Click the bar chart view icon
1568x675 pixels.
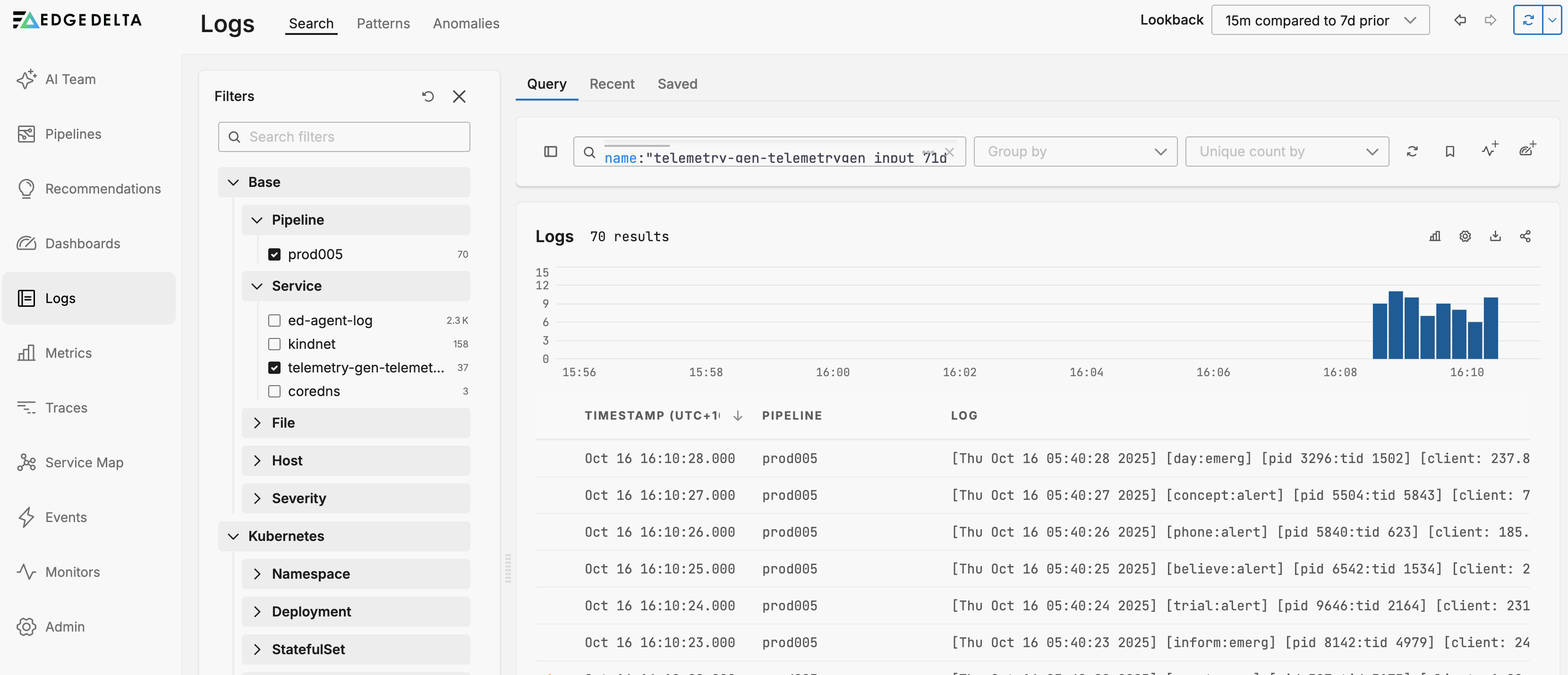(x=1435, y=236)
